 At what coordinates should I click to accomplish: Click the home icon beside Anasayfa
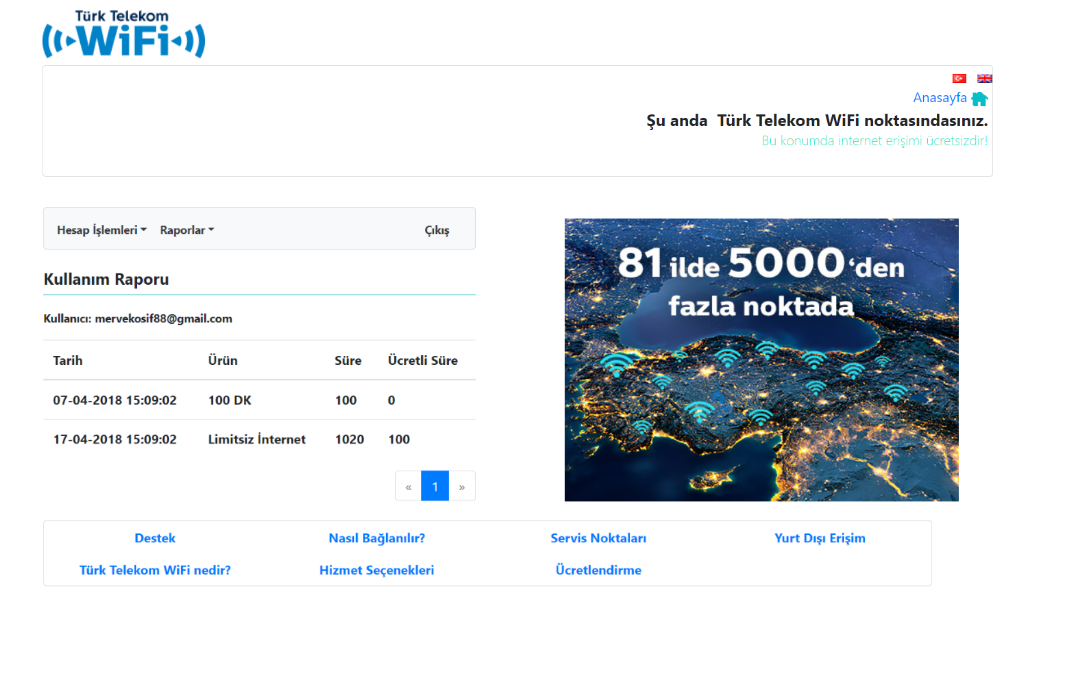tap(979, 99)
